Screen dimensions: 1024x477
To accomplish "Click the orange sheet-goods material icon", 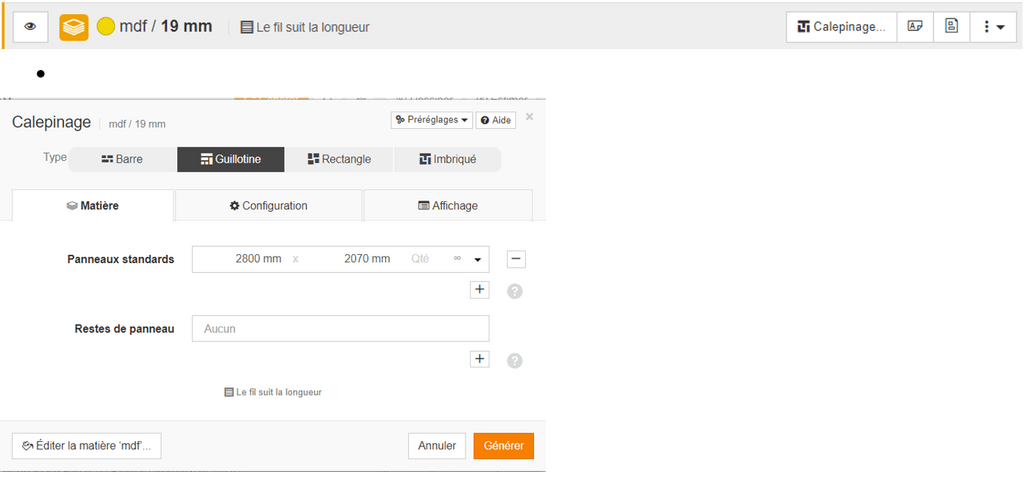I will pyautogui.click(x=74, y=27).
